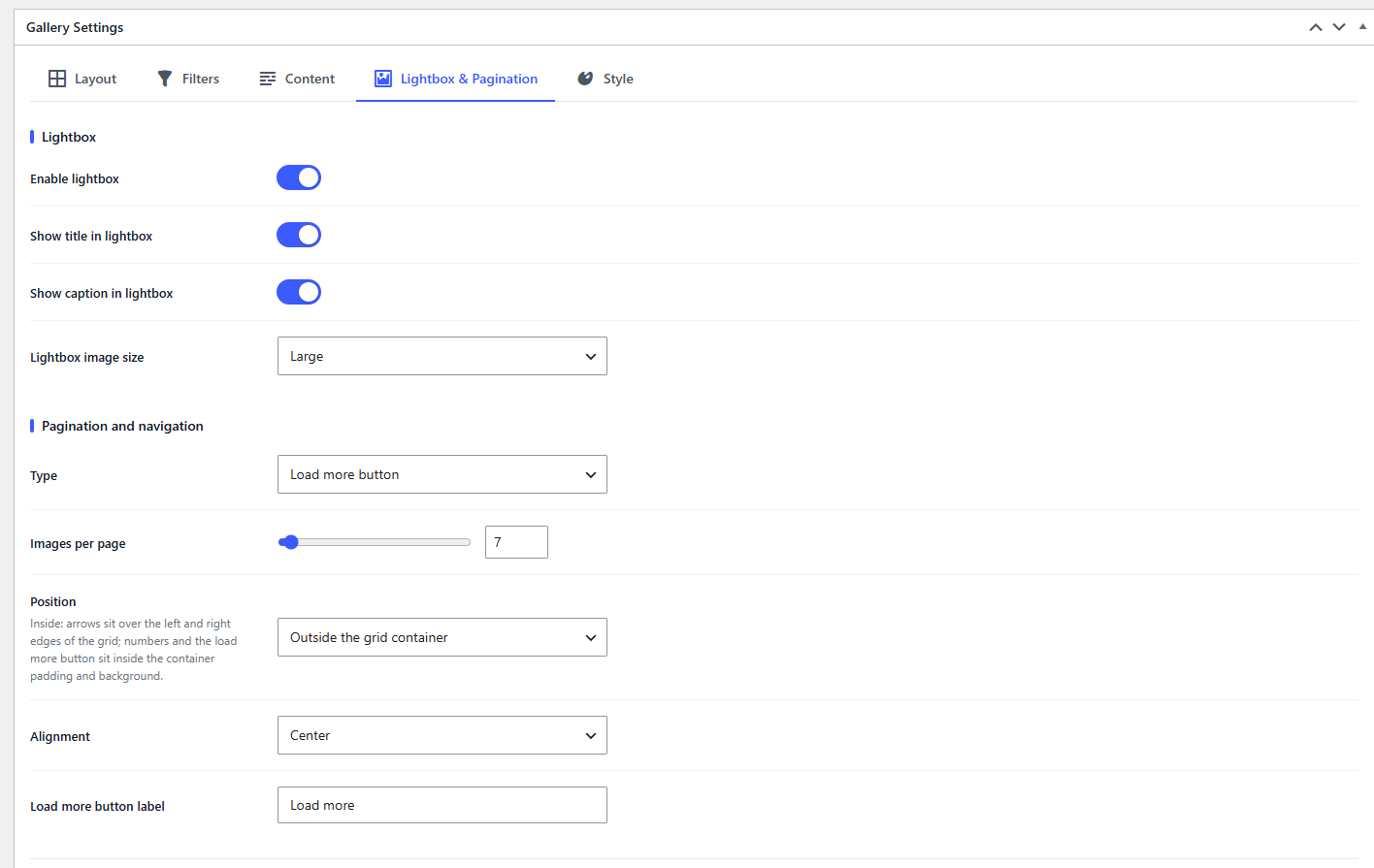
Task: Go to the Content tab
Action: point(297,79)
